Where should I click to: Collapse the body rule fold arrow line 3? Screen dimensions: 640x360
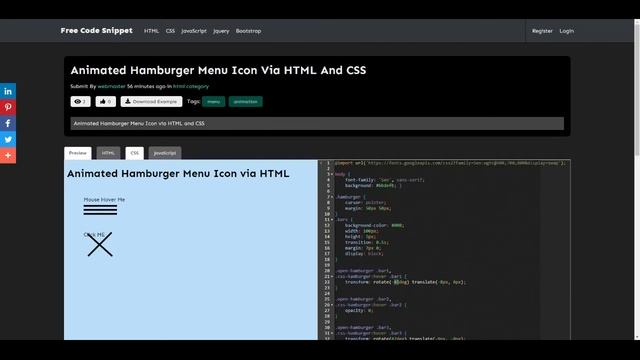332,174
